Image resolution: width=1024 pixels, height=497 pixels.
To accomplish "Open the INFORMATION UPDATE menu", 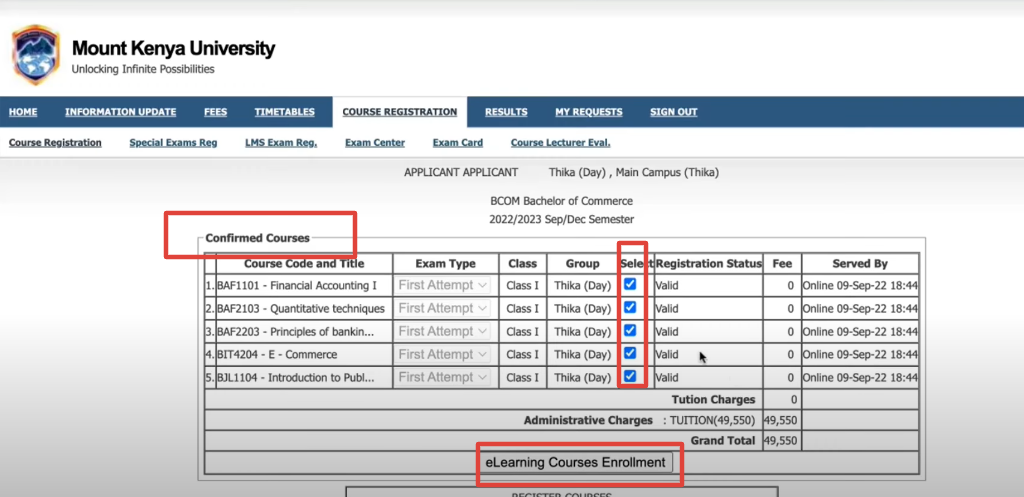I will point(120,112).
